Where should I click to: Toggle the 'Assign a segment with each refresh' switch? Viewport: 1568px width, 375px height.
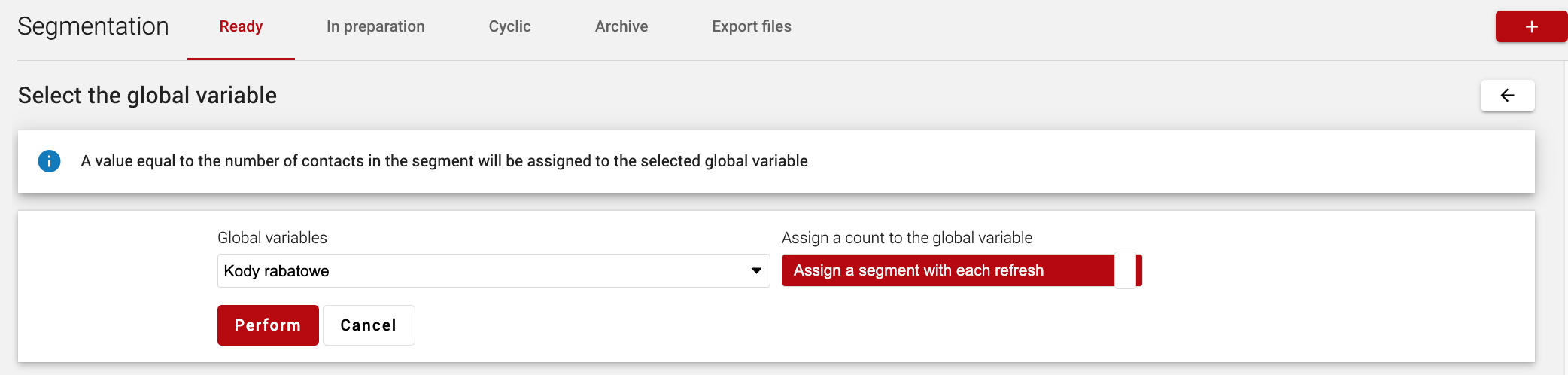coord(962,270)
